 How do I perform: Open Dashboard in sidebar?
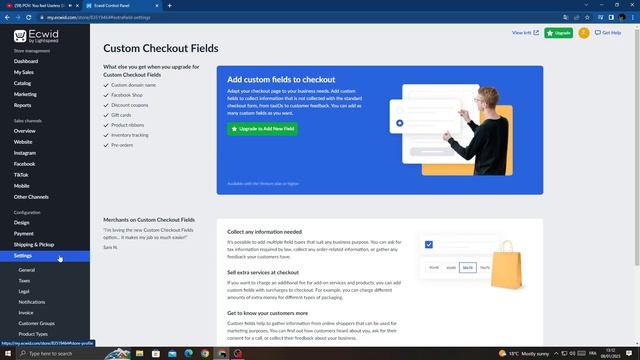[26, 61]
